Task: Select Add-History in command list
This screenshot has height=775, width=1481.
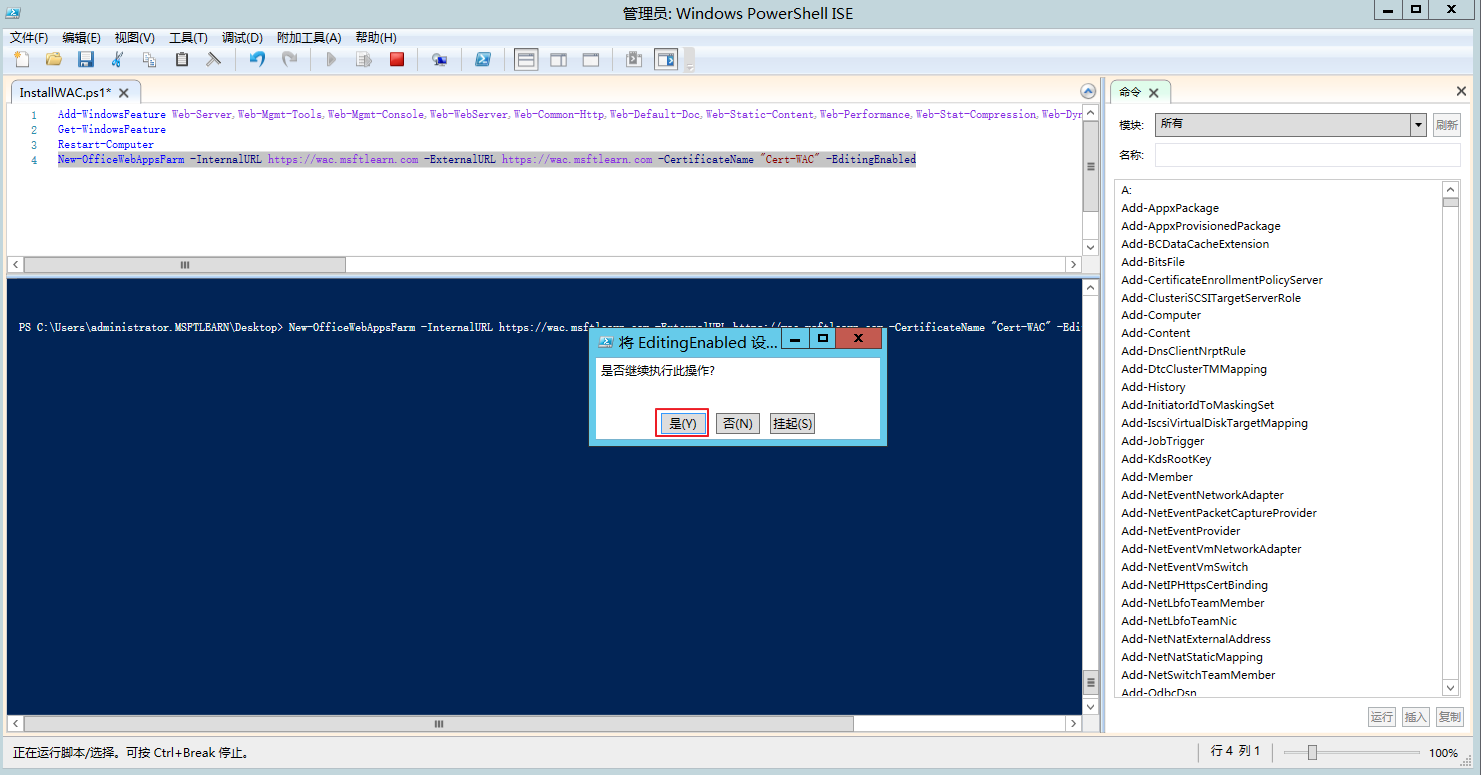Action: [1153, 387]
